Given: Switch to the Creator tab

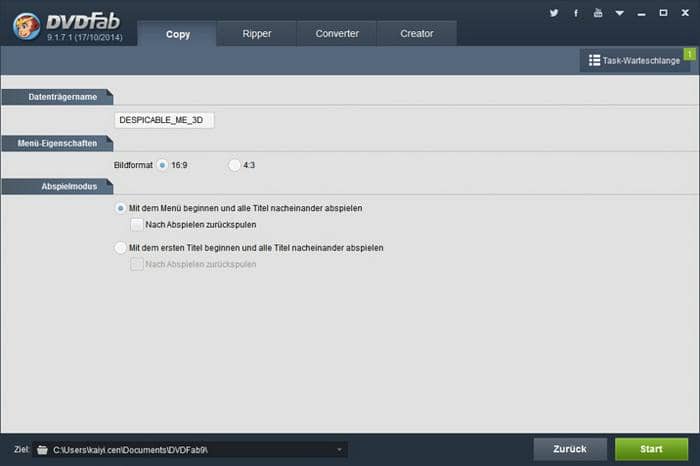Looking at the screenshot, I should click(x=417, y=33).
